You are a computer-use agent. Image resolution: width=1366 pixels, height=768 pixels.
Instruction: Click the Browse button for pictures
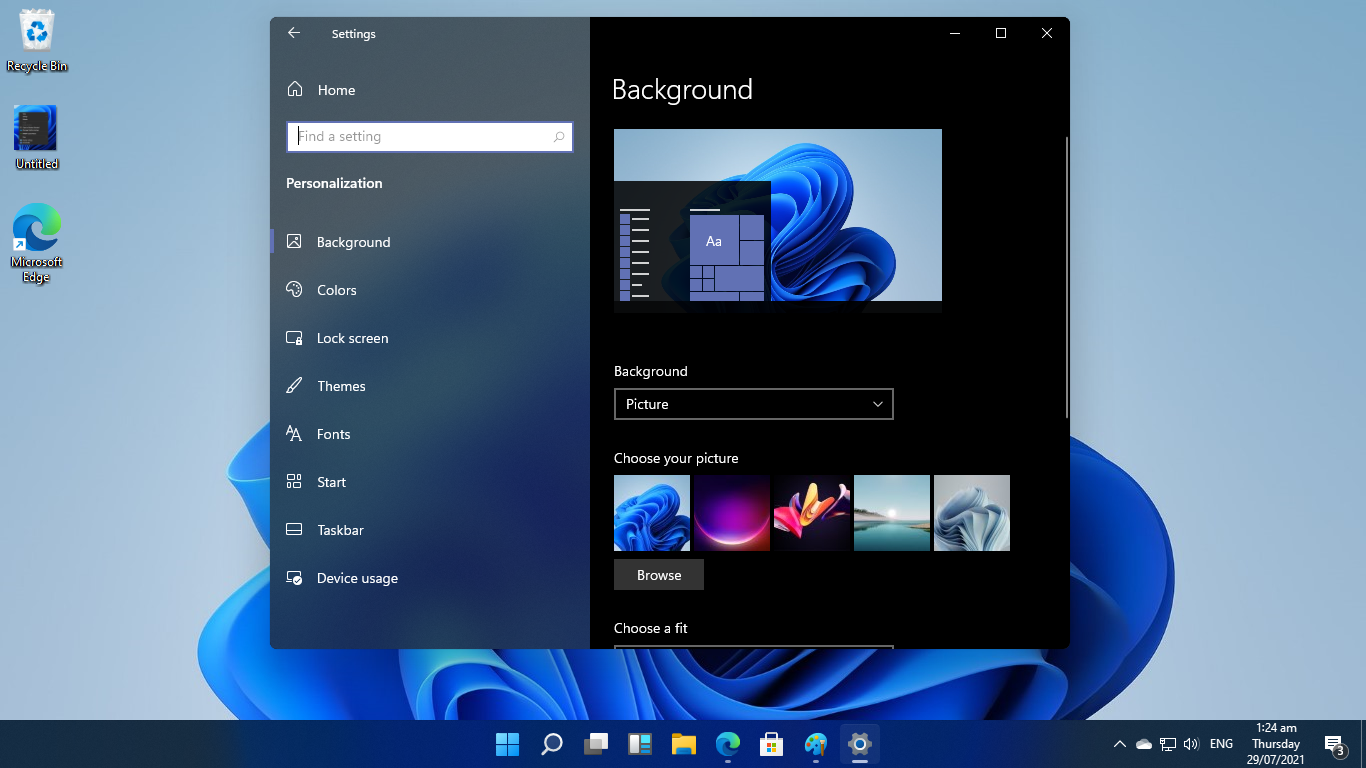(659, 575)
